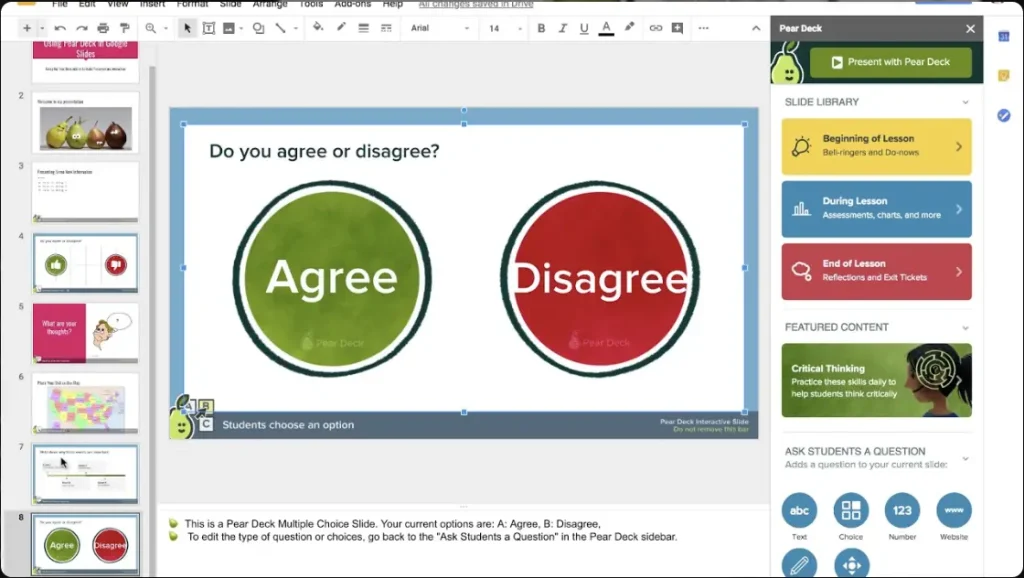
Task: Toggle italic formatting in the toolbar
Action: tap(563, 27)
